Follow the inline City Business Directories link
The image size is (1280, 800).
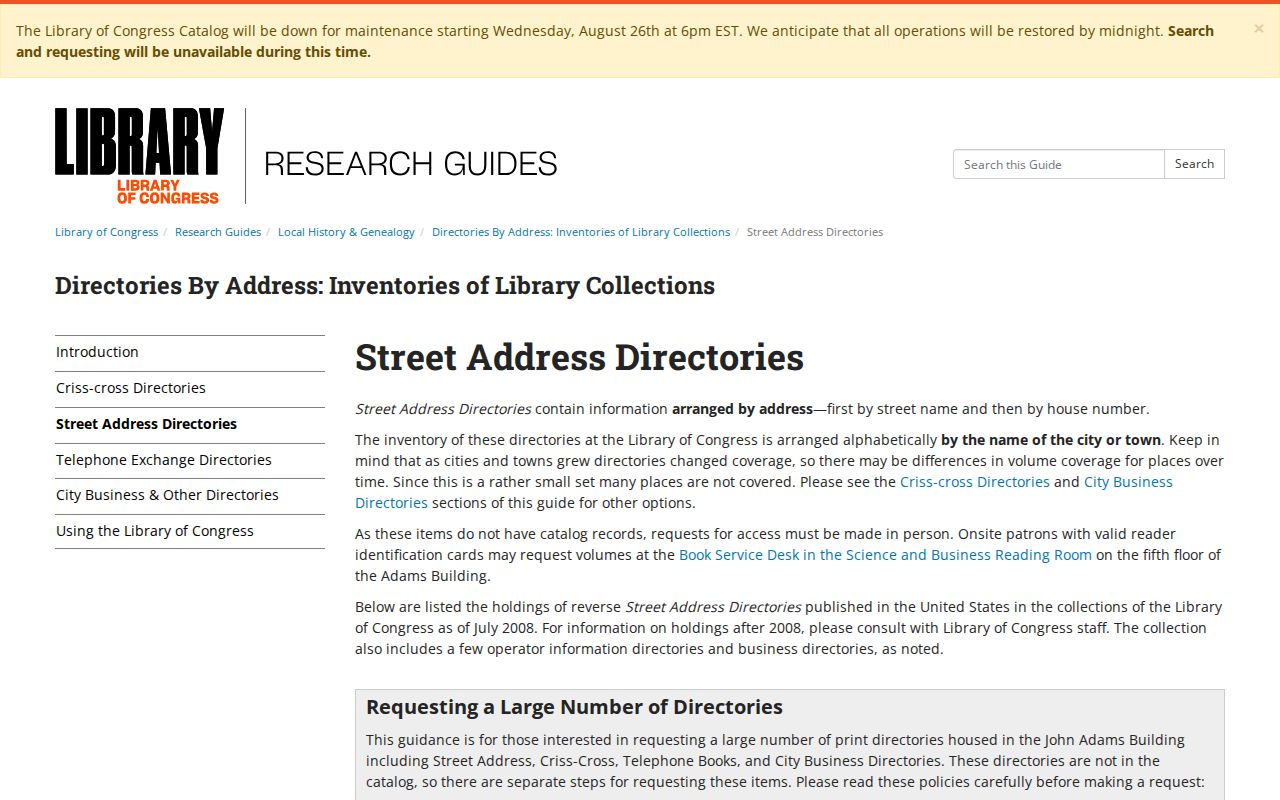[x=1128, y=482]
